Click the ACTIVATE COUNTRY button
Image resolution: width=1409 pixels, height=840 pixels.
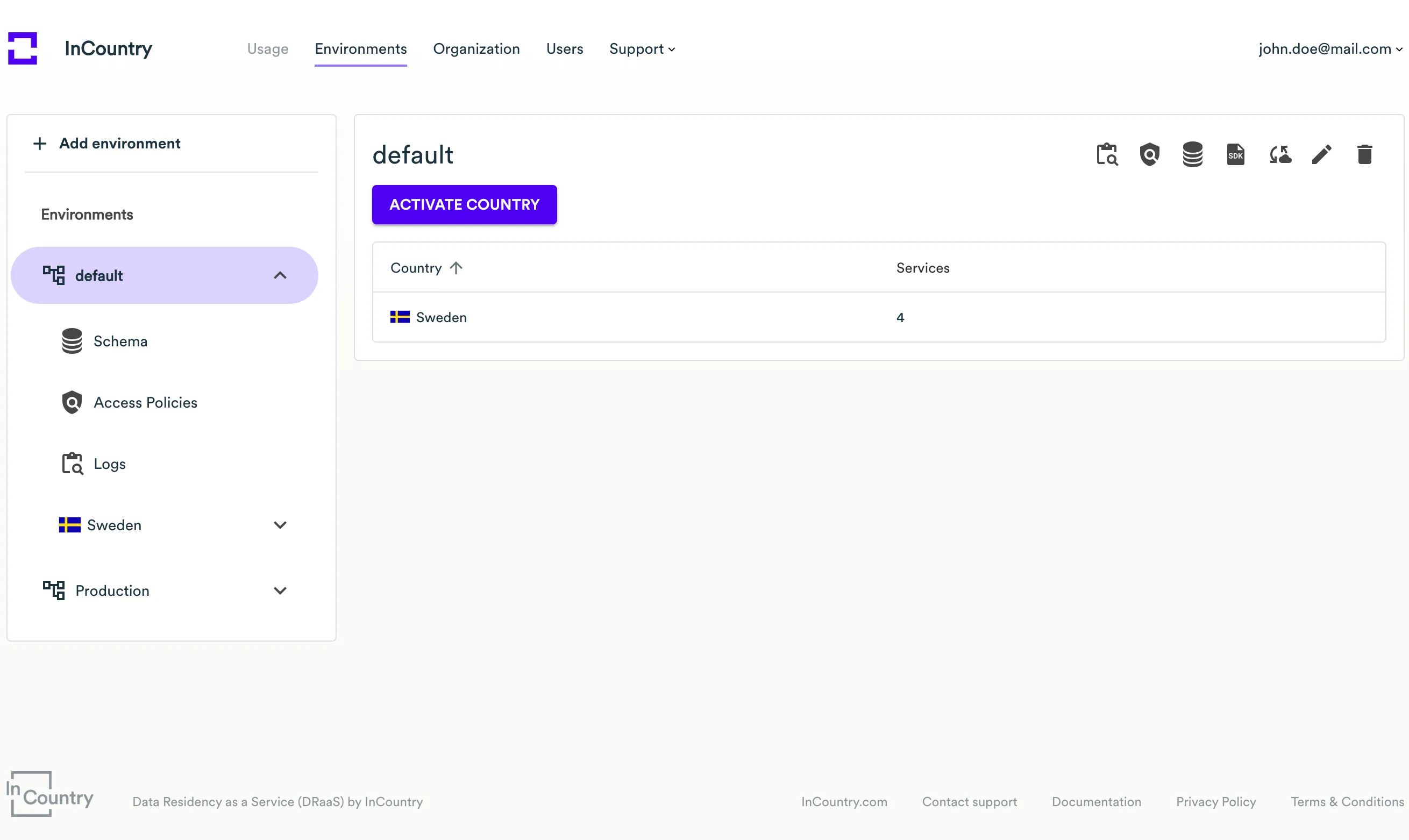tap(464, 204)
